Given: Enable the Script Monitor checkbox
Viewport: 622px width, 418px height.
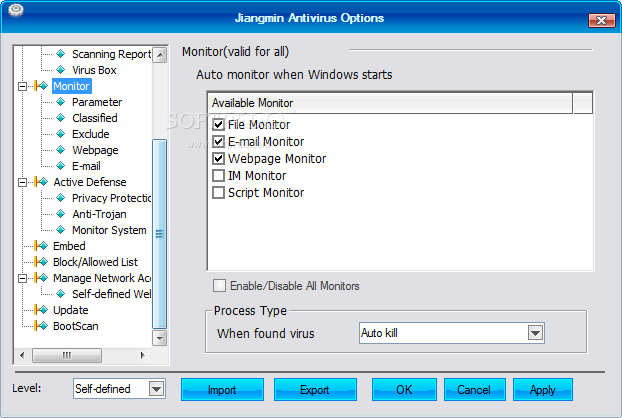Looking at the screenshot, I should point(219,193).
